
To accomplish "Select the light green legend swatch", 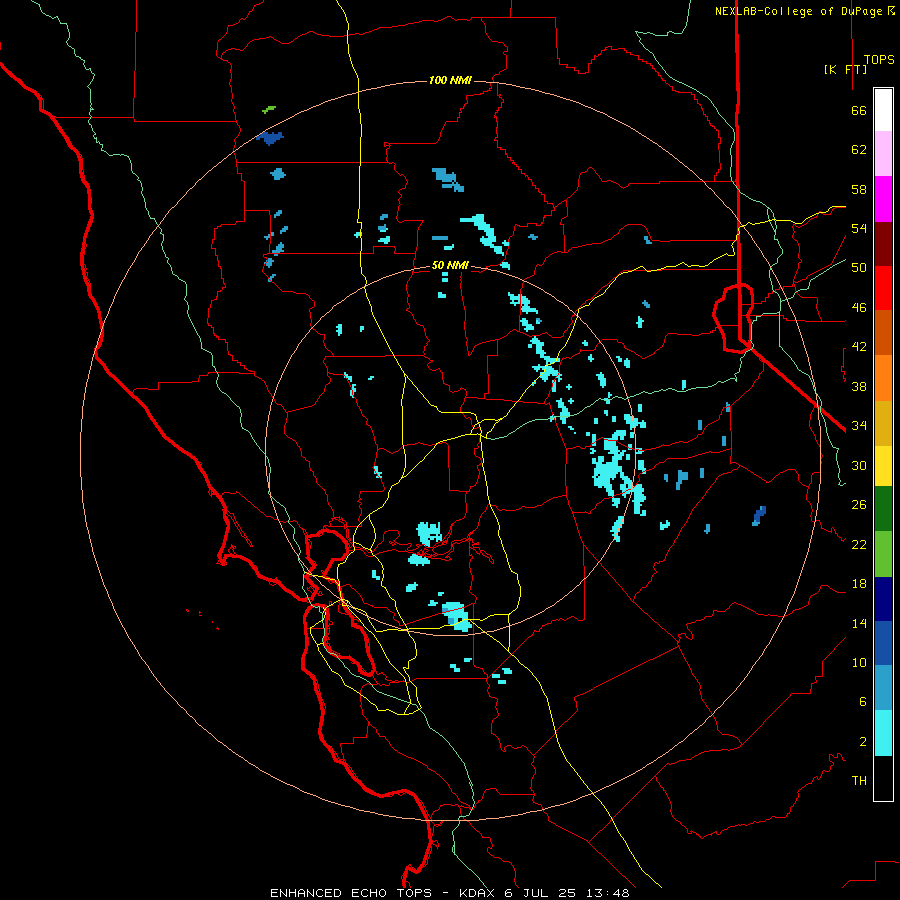I will point(883,554).
